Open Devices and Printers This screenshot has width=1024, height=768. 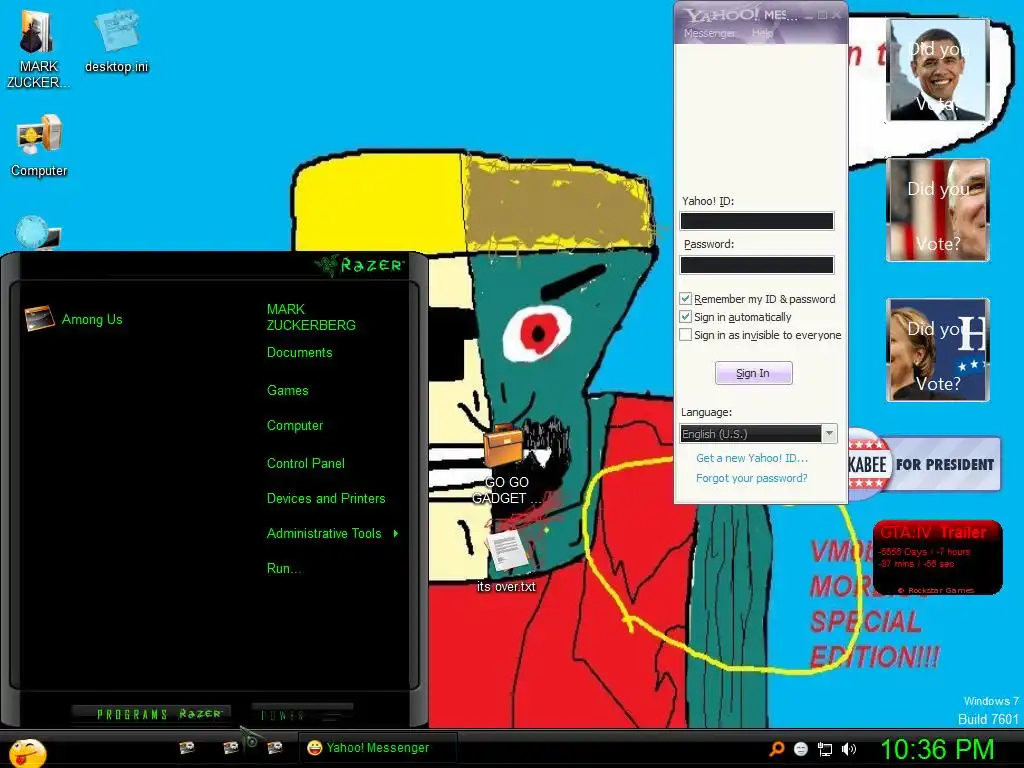coord(326,499)
